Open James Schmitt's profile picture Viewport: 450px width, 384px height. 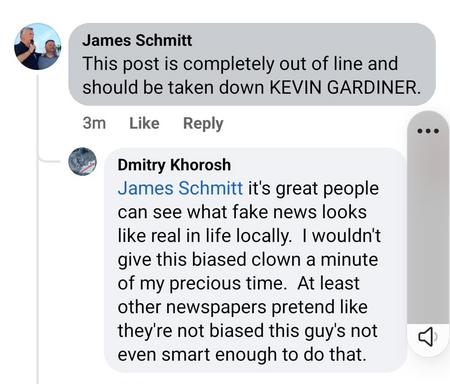(38, 46)
